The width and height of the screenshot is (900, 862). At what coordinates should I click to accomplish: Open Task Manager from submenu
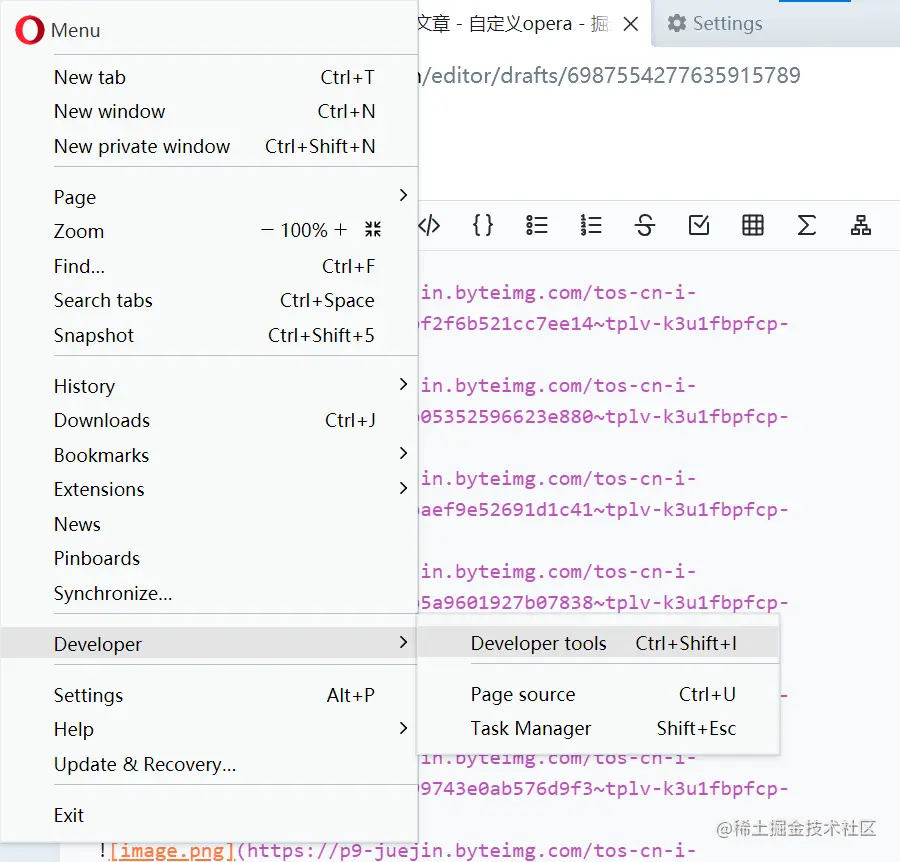(598, 728)
